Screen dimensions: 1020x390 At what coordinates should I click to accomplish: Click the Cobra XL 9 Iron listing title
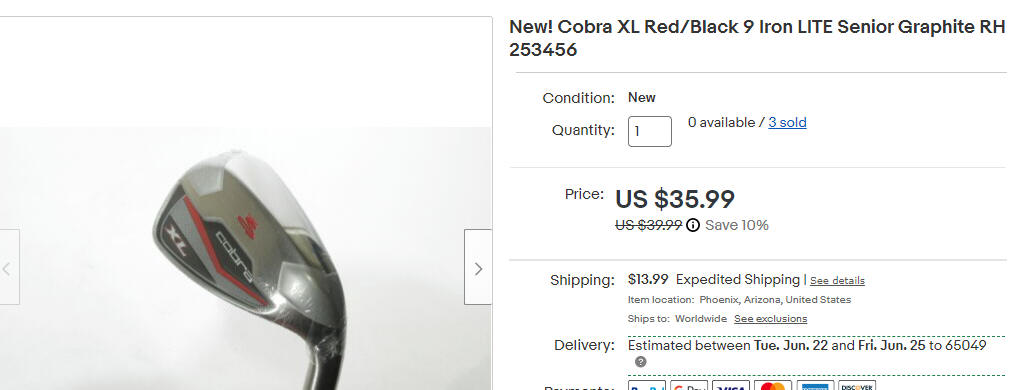click(x=757, y=38)
